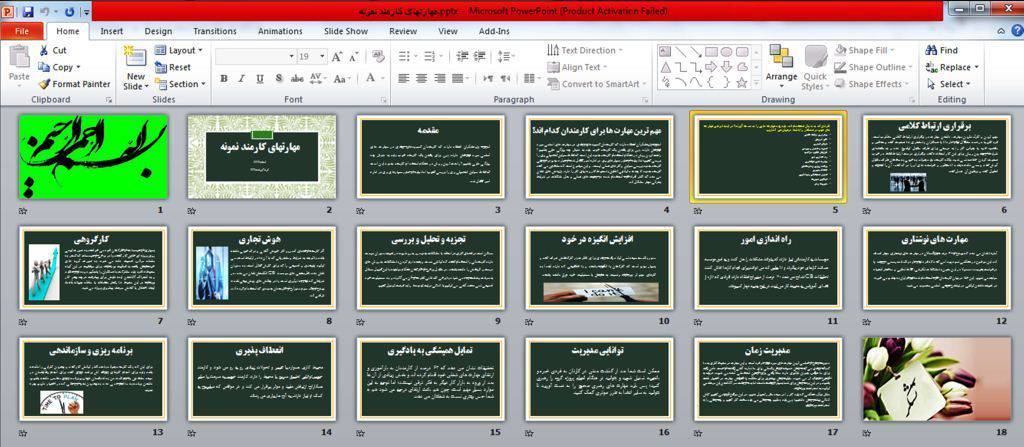The image size is (1024, 447).
Task: Toggle text Shadow formatting
Action: pyautogui.click(x=278, y=78)
